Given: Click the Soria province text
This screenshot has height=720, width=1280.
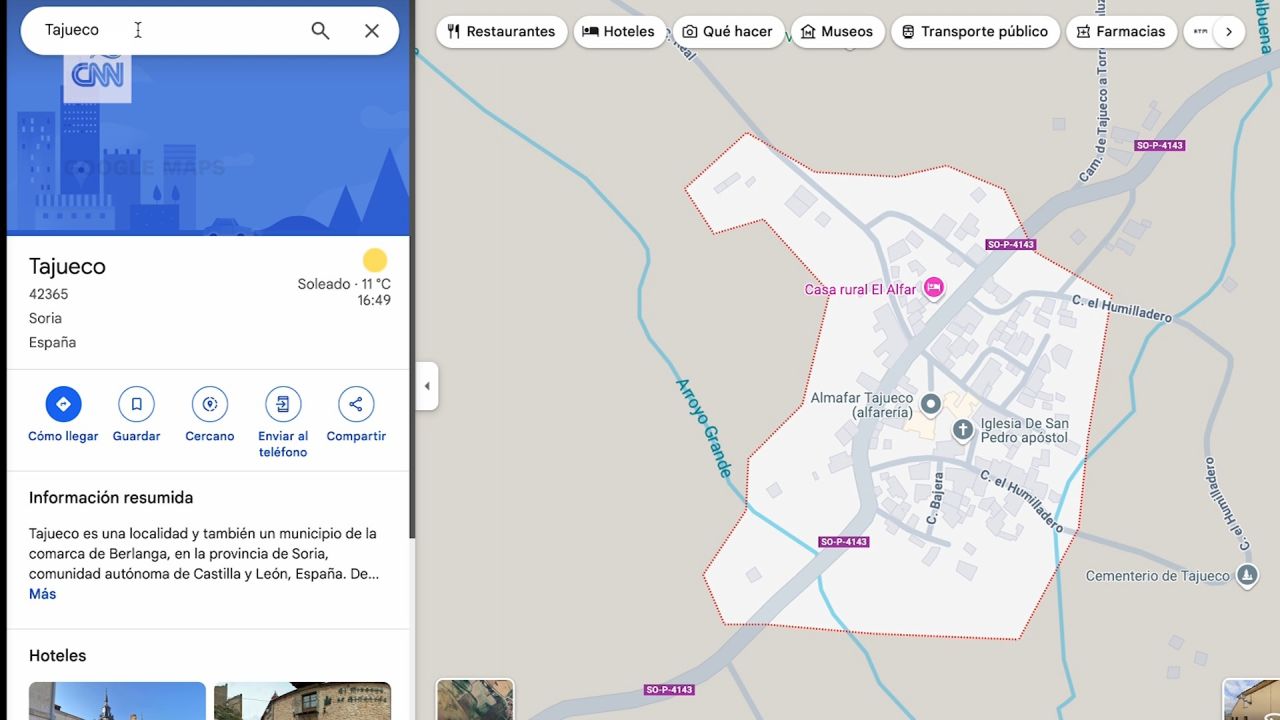Looking at the screenshot, I should (x=45, y=318).
